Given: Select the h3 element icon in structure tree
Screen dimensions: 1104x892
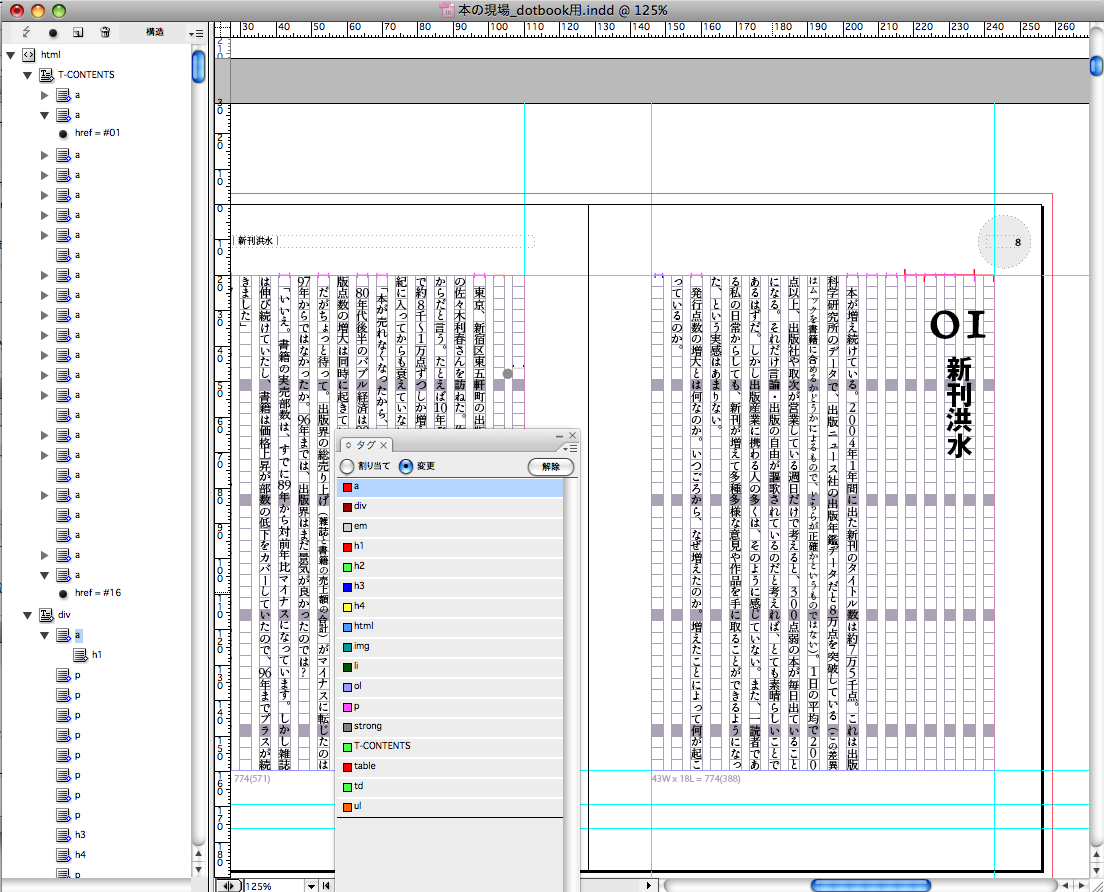Looking at the screenshot, I should (x=63, y=834).
